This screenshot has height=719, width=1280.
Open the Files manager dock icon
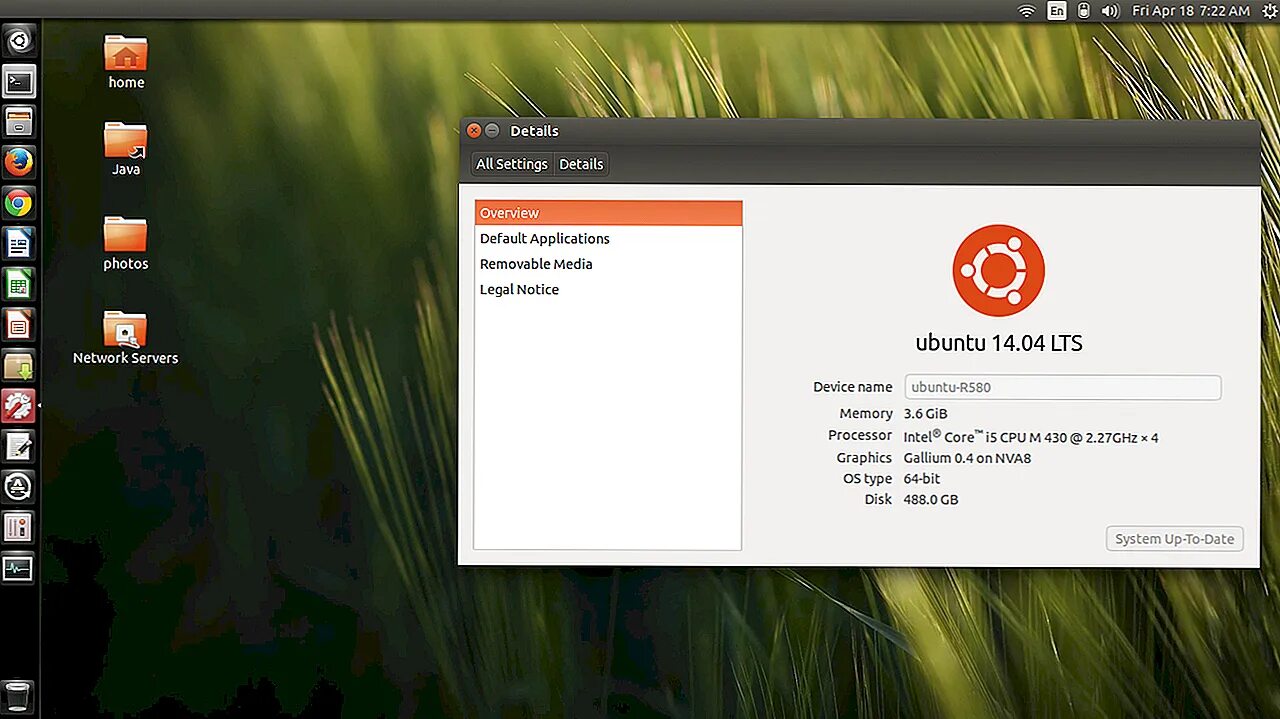coord(19,122)
